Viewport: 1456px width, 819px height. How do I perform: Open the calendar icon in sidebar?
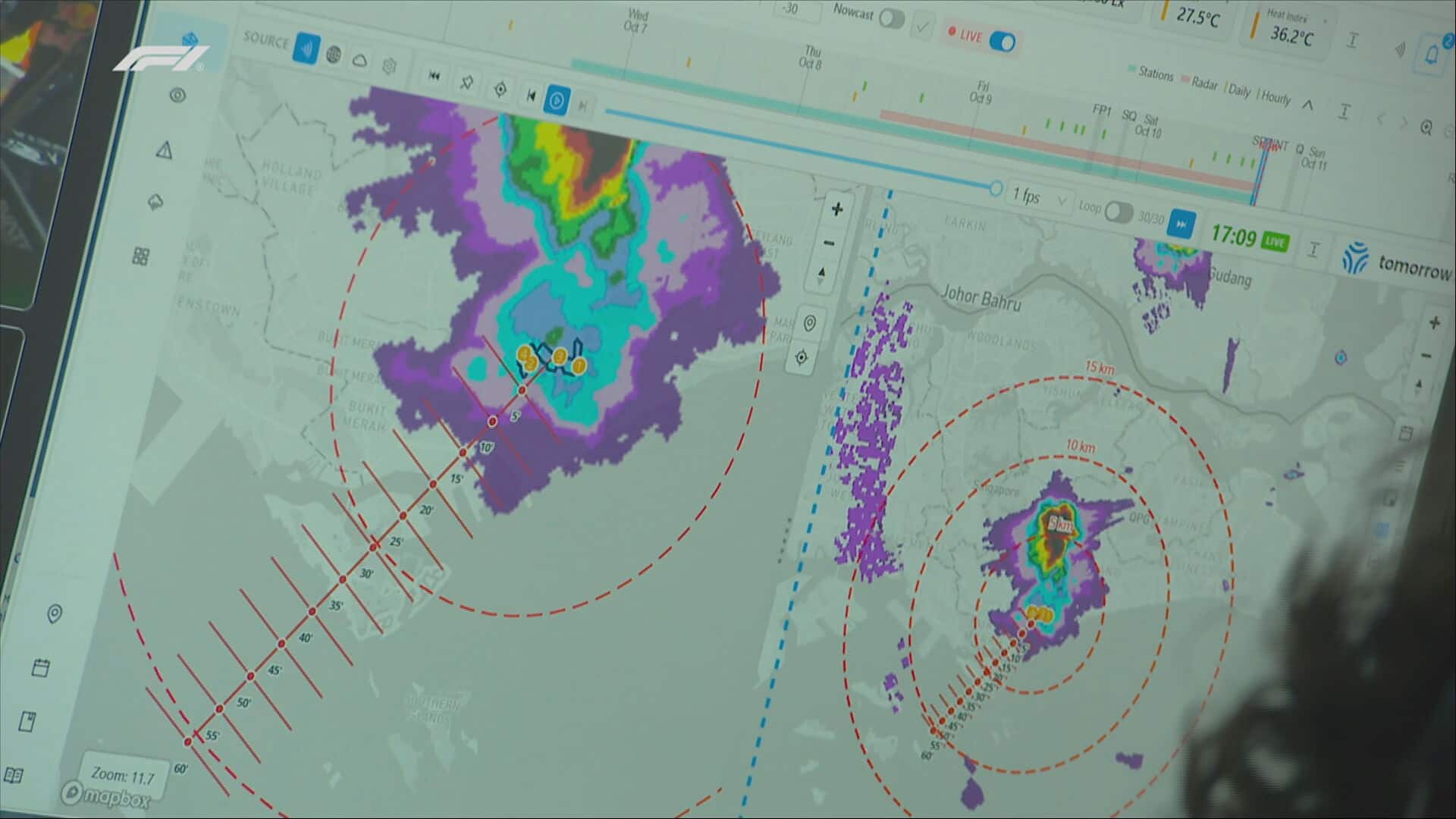coord(41,667)
